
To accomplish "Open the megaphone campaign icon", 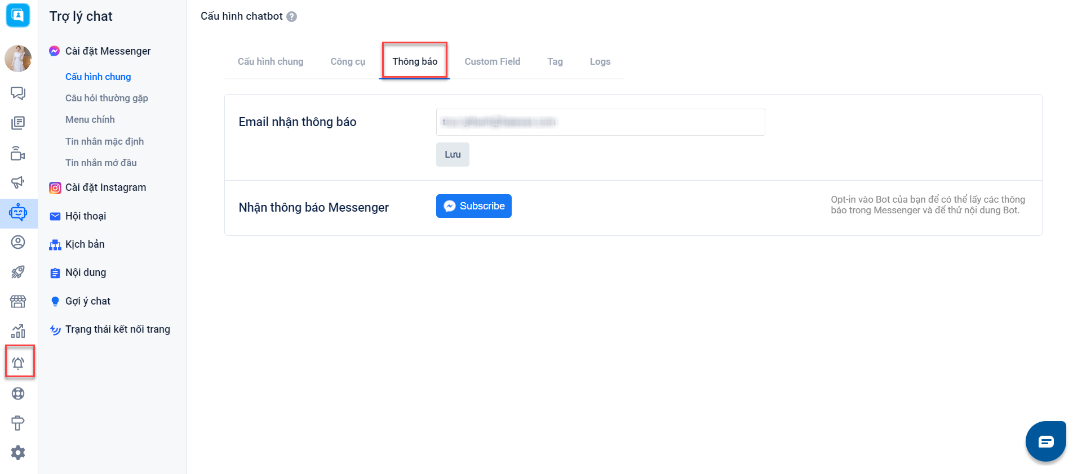I will pyautogui.click(x=18, y=182).
